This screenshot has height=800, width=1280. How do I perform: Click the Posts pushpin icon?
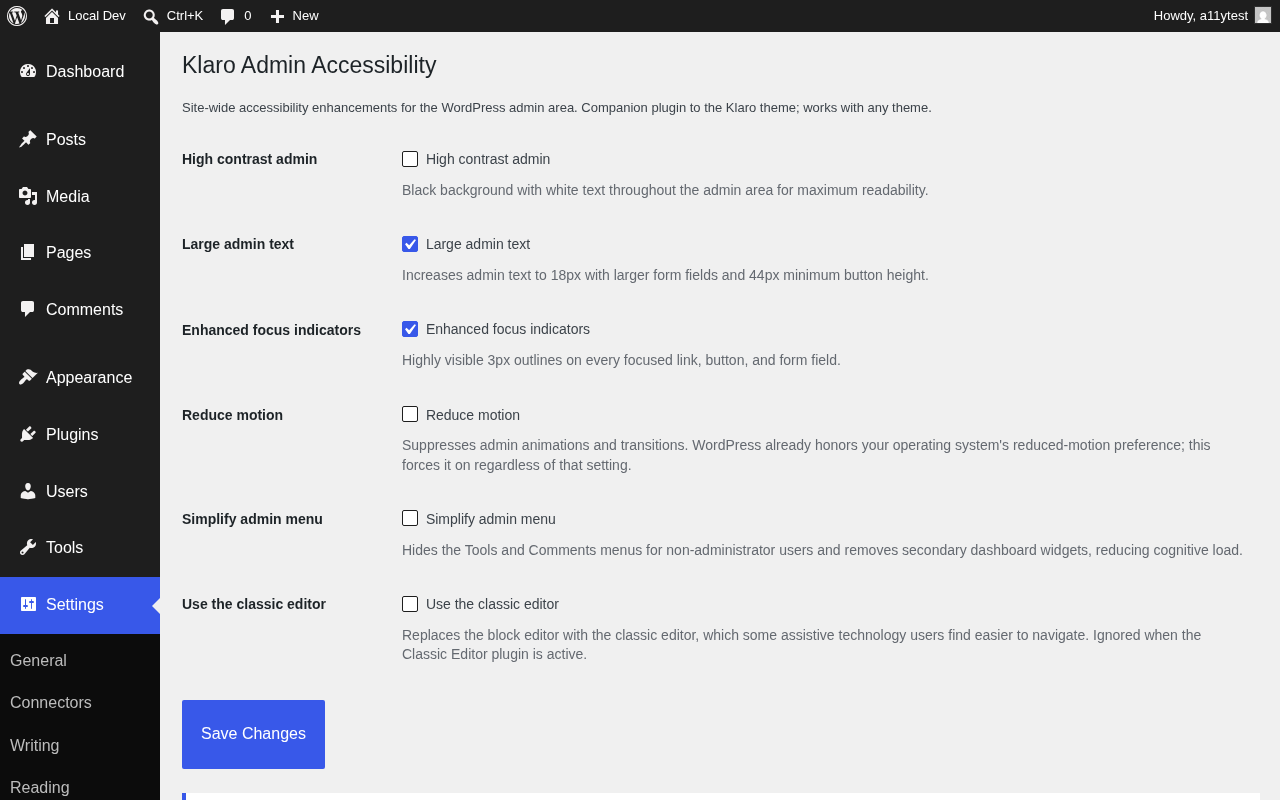coord(28,139)
